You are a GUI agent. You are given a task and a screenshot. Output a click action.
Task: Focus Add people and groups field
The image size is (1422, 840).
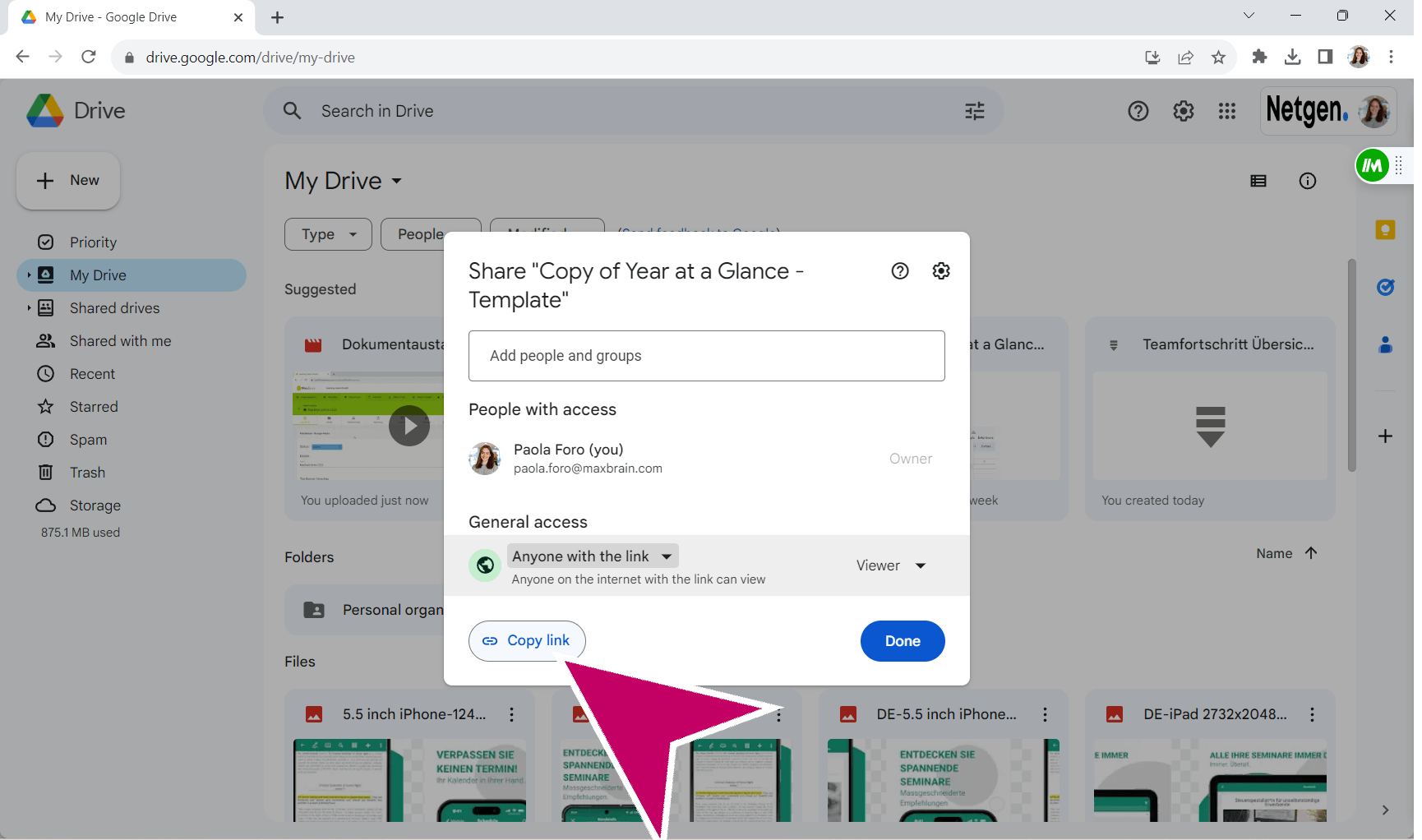coord(707,356)
